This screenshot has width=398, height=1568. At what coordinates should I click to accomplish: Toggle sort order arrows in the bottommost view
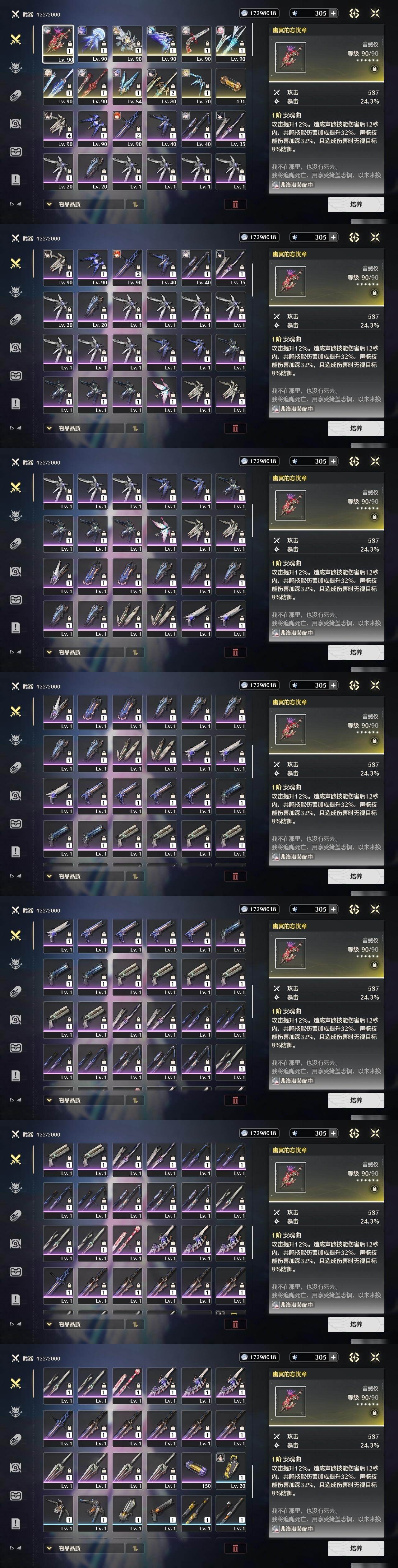coord(135,1548)
